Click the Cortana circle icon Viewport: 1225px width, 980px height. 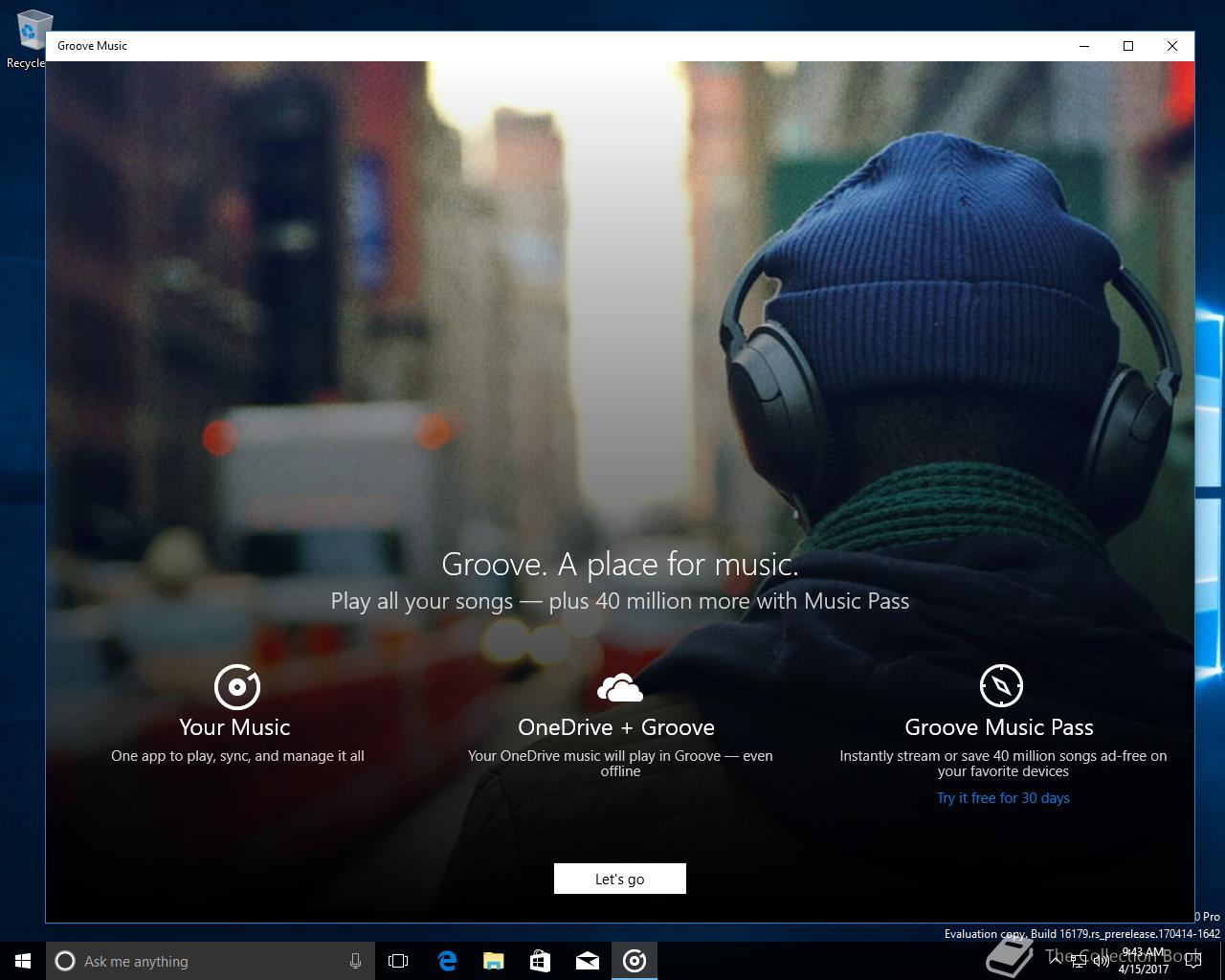coord(65,961)
